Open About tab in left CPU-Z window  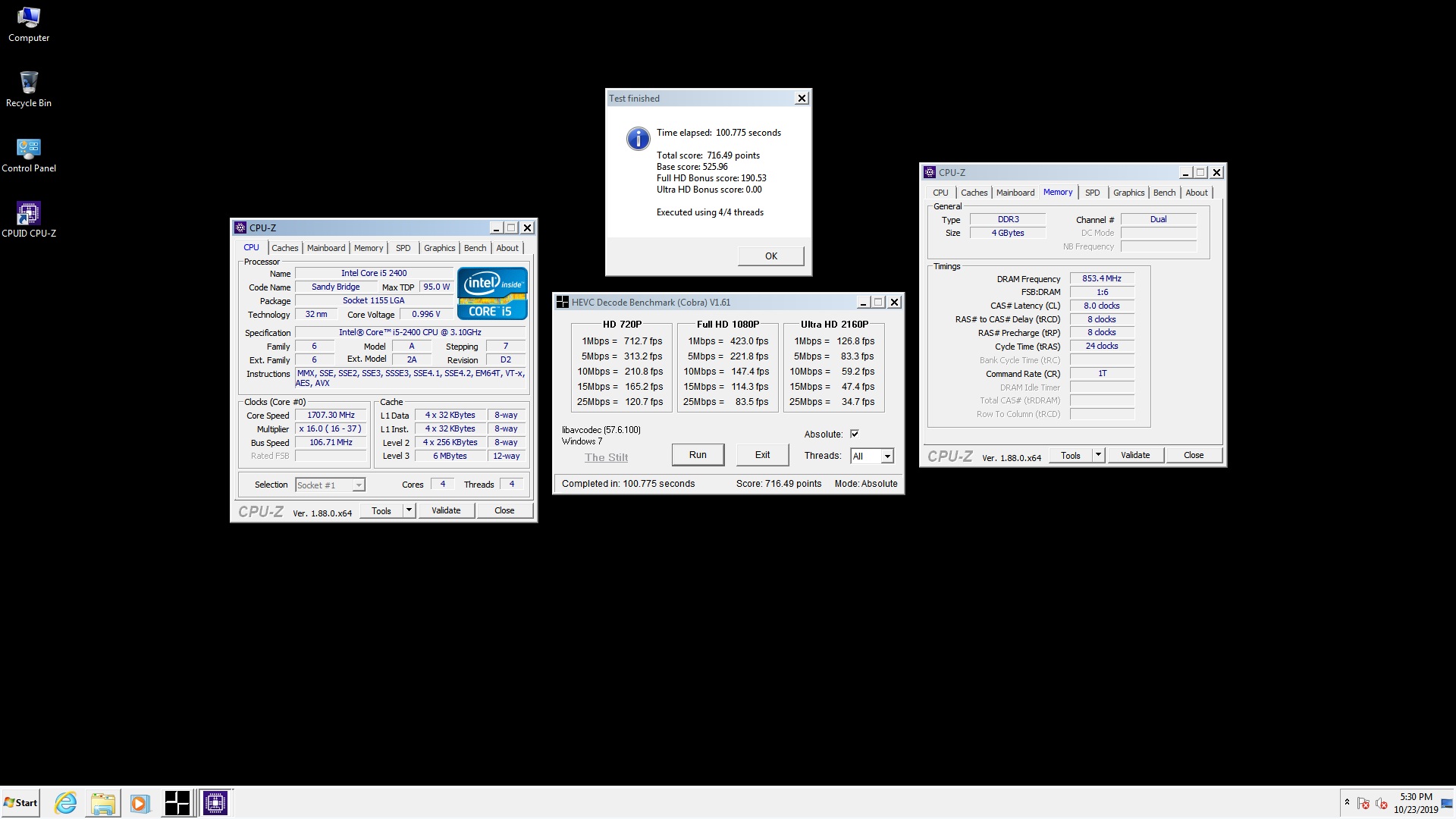coord(507,248)
